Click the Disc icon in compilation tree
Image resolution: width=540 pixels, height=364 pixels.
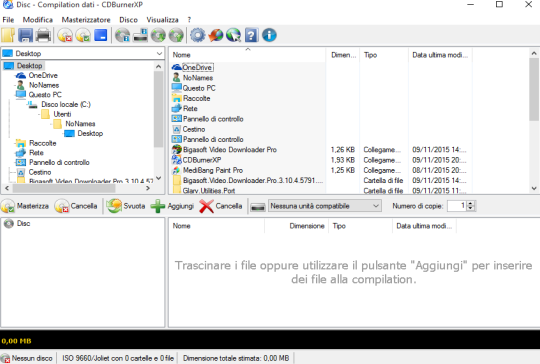tap(9, 223)
